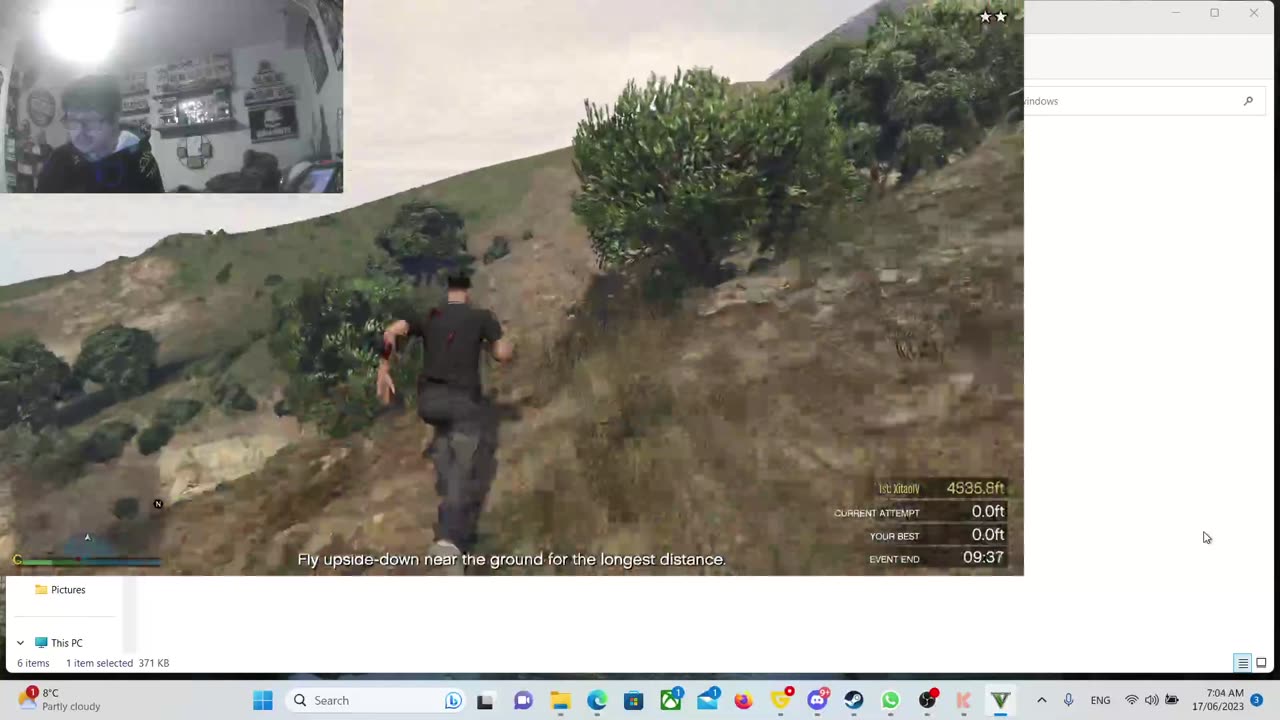Open WhatsApp from the taskbar
This screenshot has height=720, width=1280.
point(890,700)
